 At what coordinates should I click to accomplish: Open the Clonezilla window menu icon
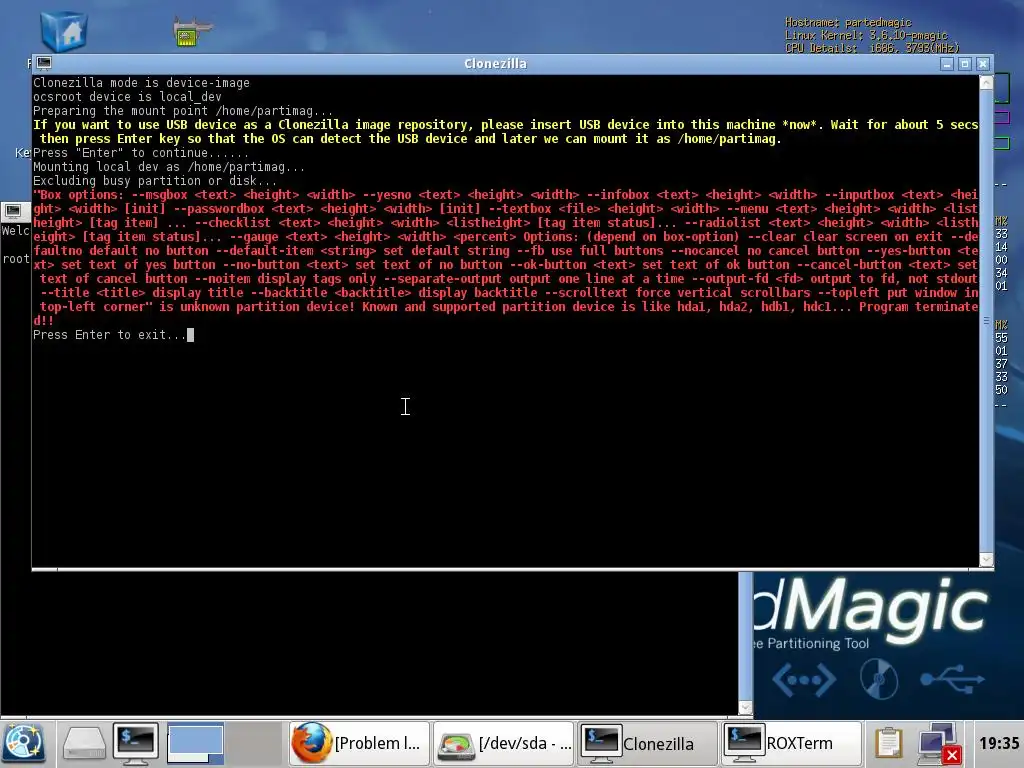(44, 63)
